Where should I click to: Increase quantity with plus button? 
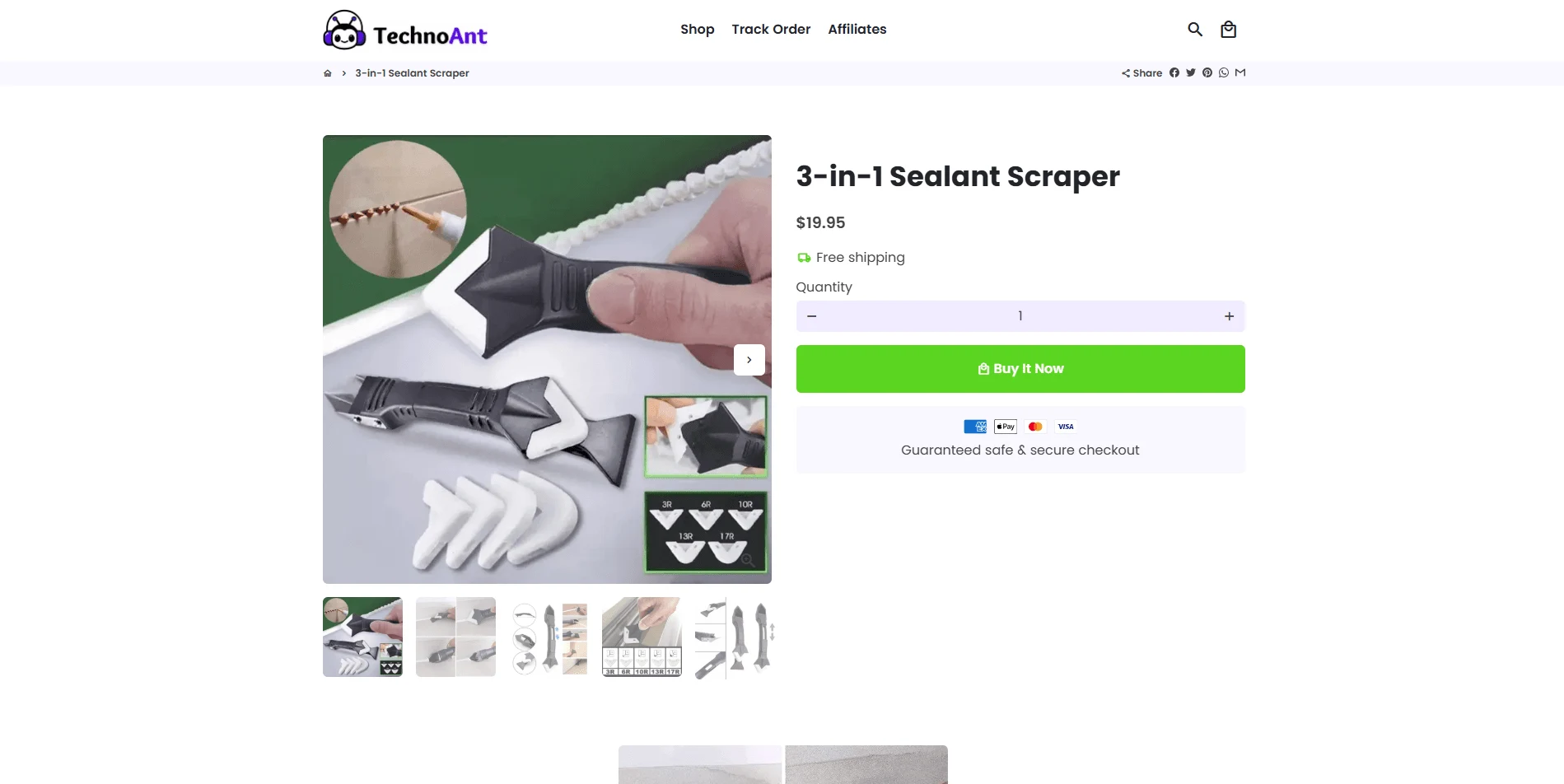(x=1229, y=316)
